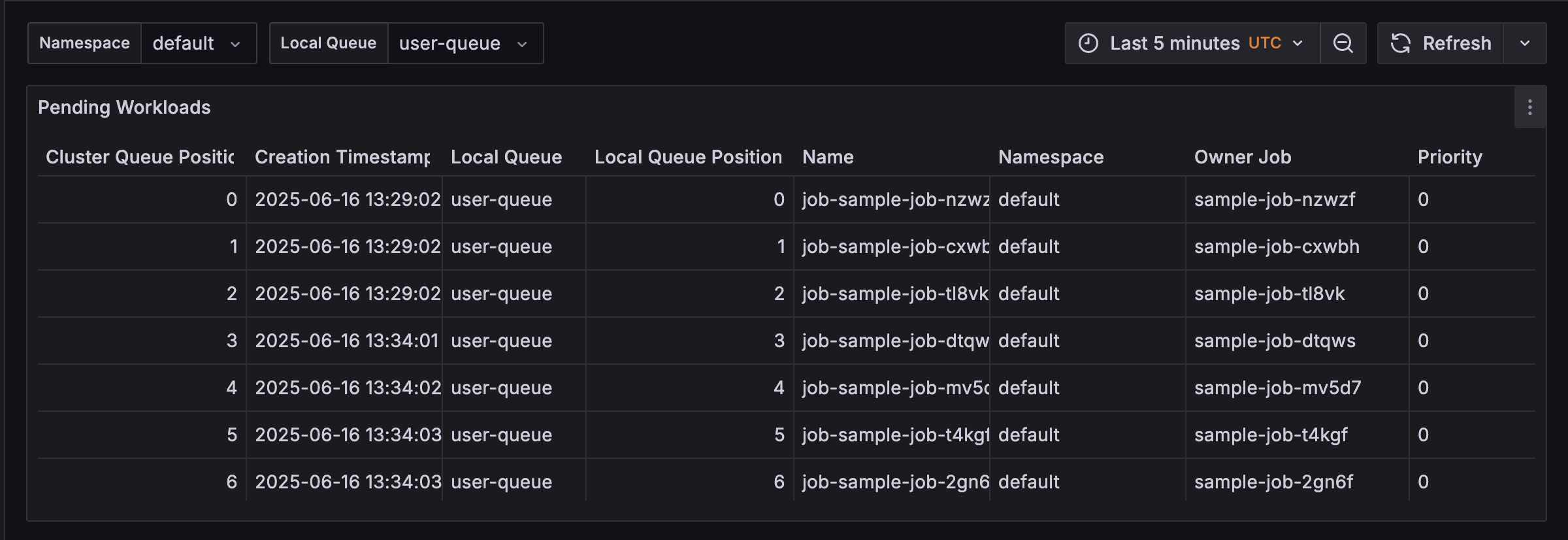Select the sample-job-nzwzf owner job cell
The height and width of the screenshot is (540, 1568).
tap(1274, 199)
